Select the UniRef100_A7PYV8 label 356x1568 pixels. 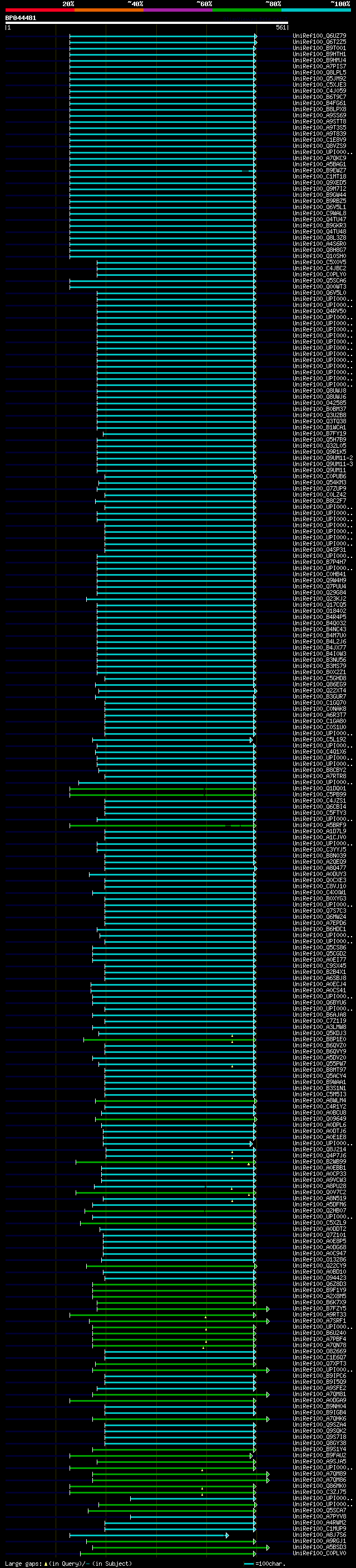(x=319, y=1516)
